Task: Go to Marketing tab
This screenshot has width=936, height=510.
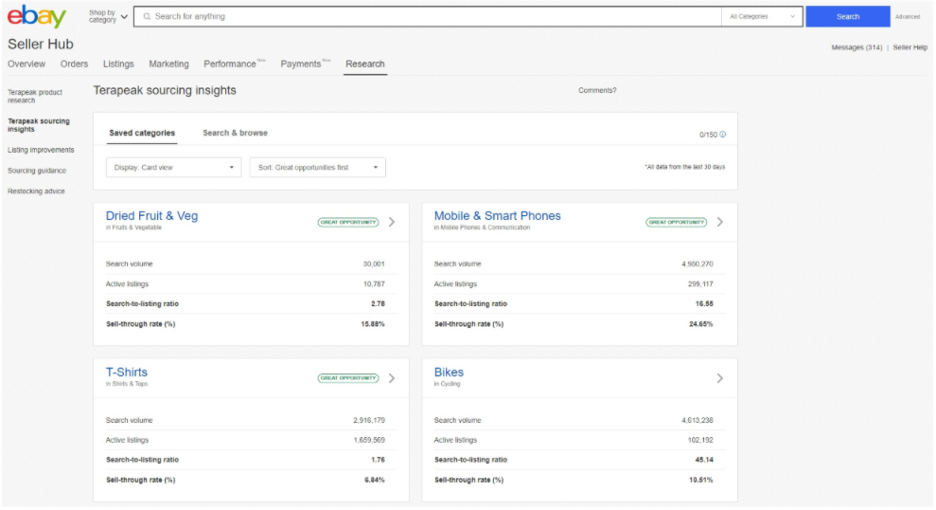Action: click(x=169, y=64)
